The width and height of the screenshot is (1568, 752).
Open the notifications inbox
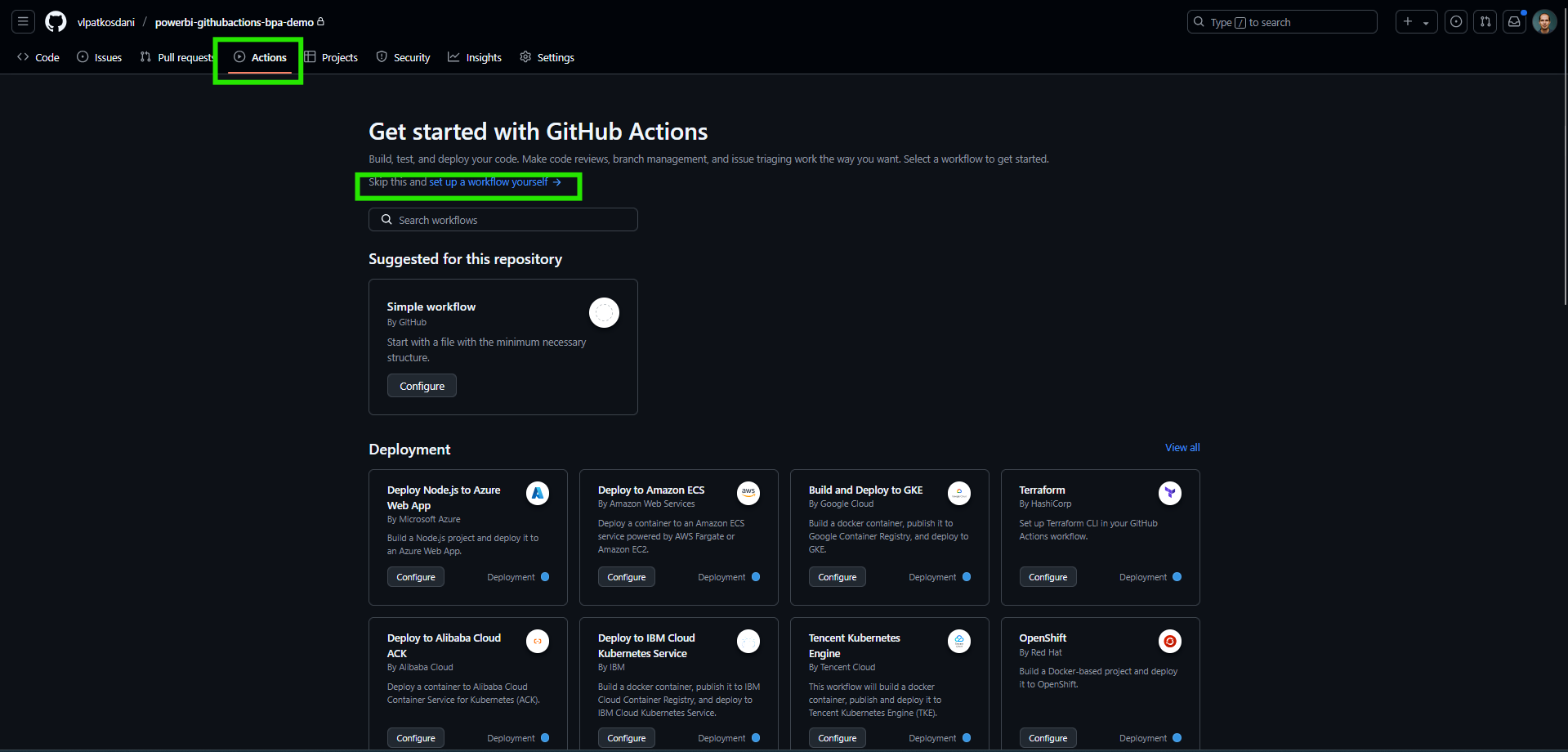(1514, 21)
